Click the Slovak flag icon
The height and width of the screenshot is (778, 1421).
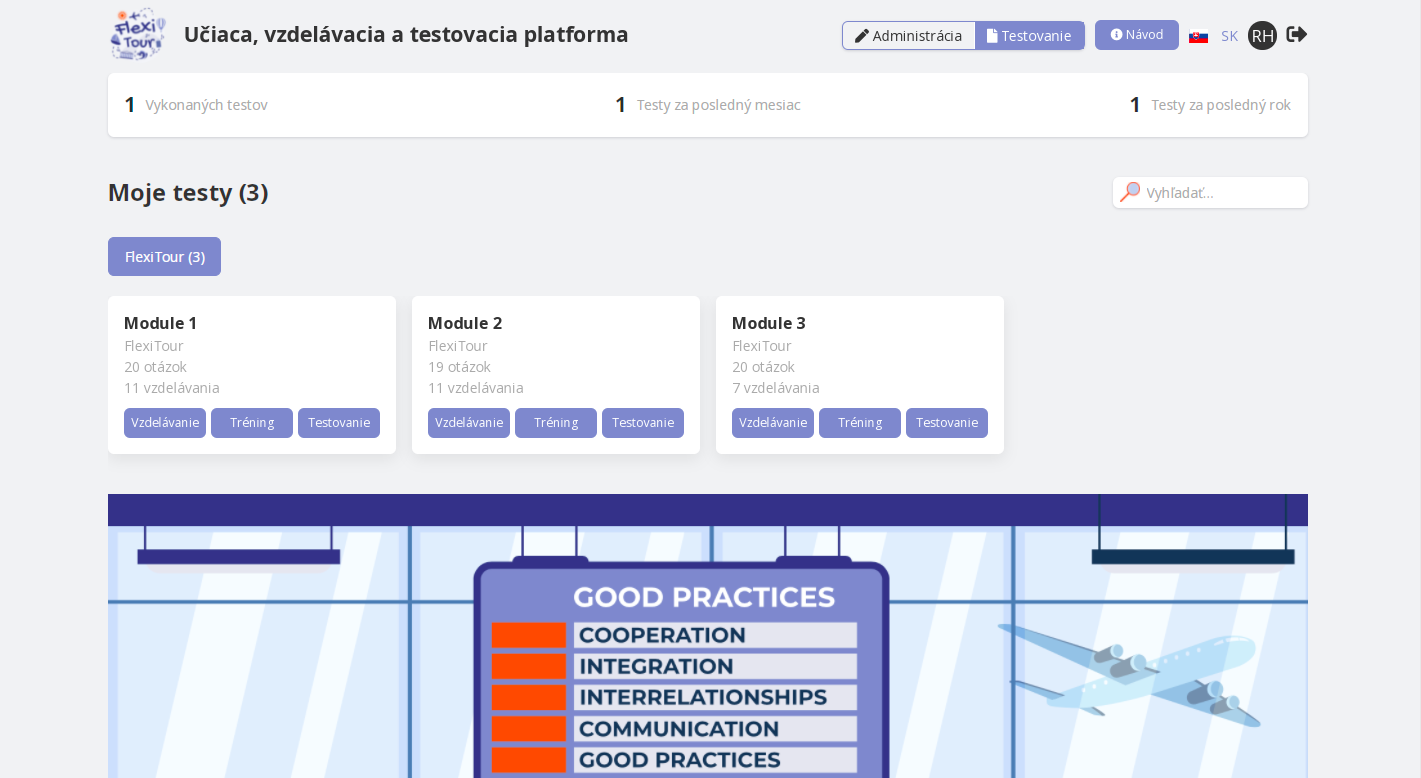[1198, 37]
